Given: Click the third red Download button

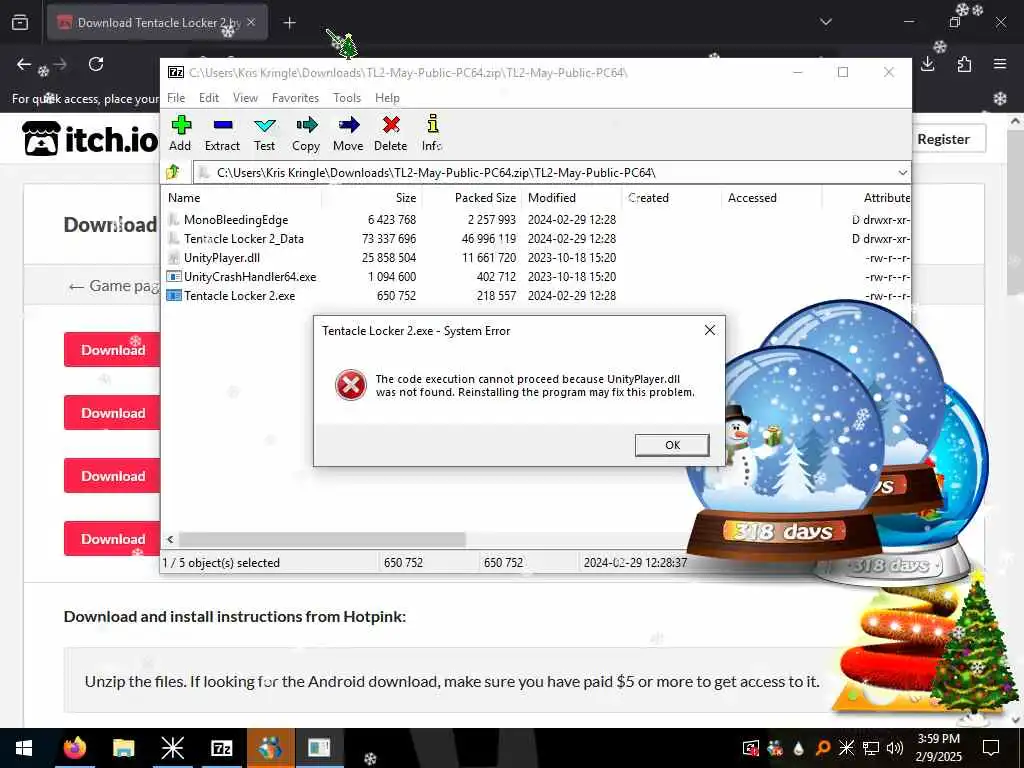Looking at the screenshot, I should pyautogui.click(x=113, y=476).
